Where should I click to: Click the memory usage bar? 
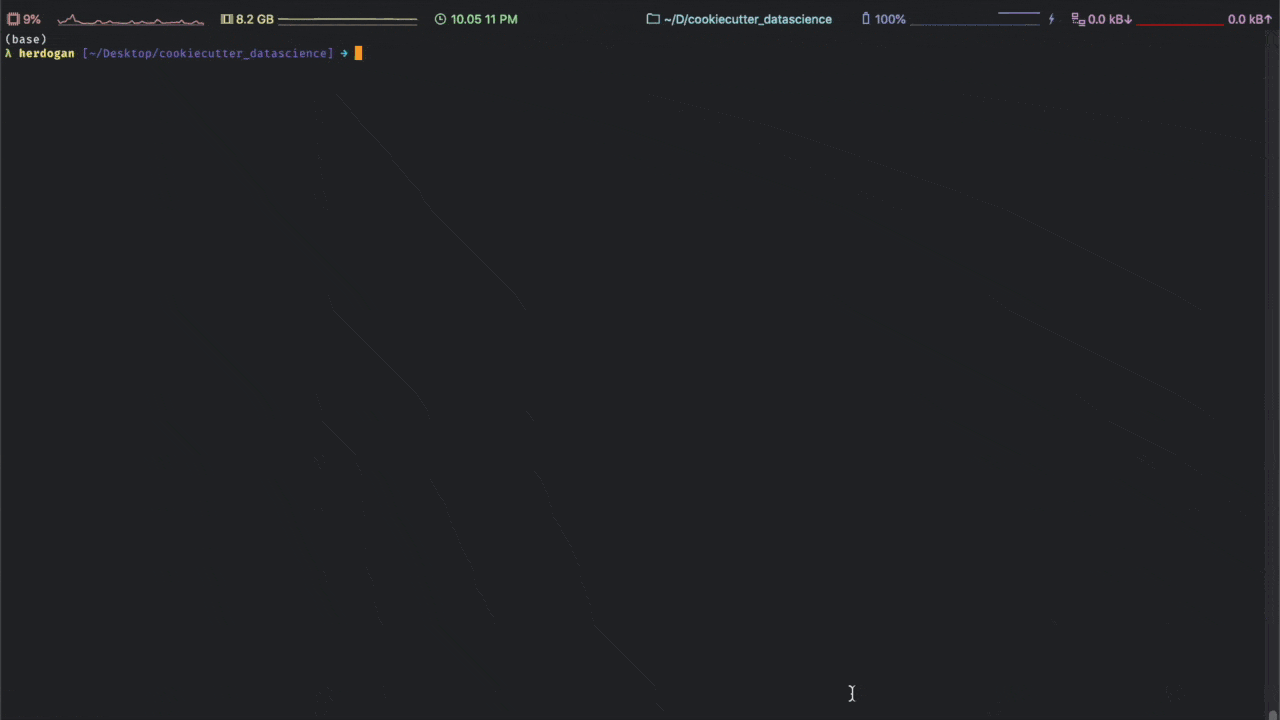click(x=348, y=20)
